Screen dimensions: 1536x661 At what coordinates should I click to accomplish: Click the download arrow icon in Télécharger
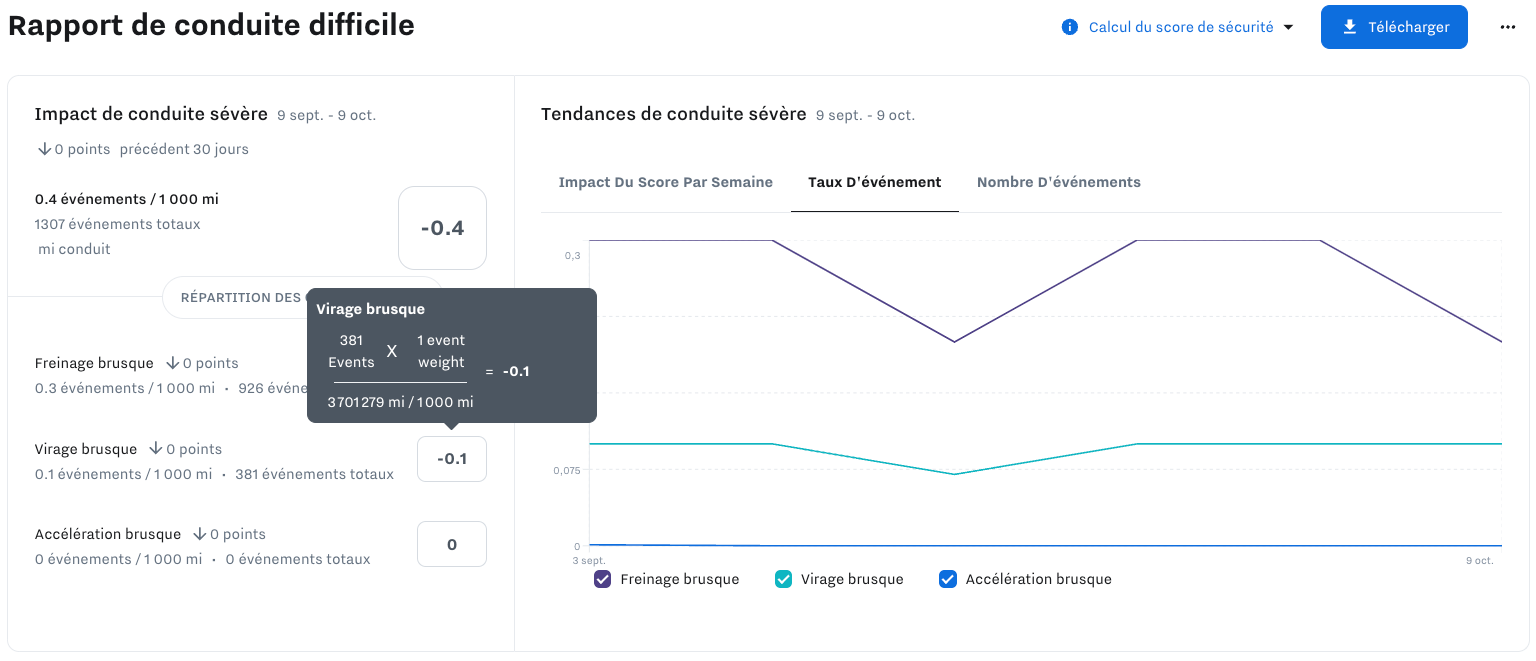point(1350,27)
